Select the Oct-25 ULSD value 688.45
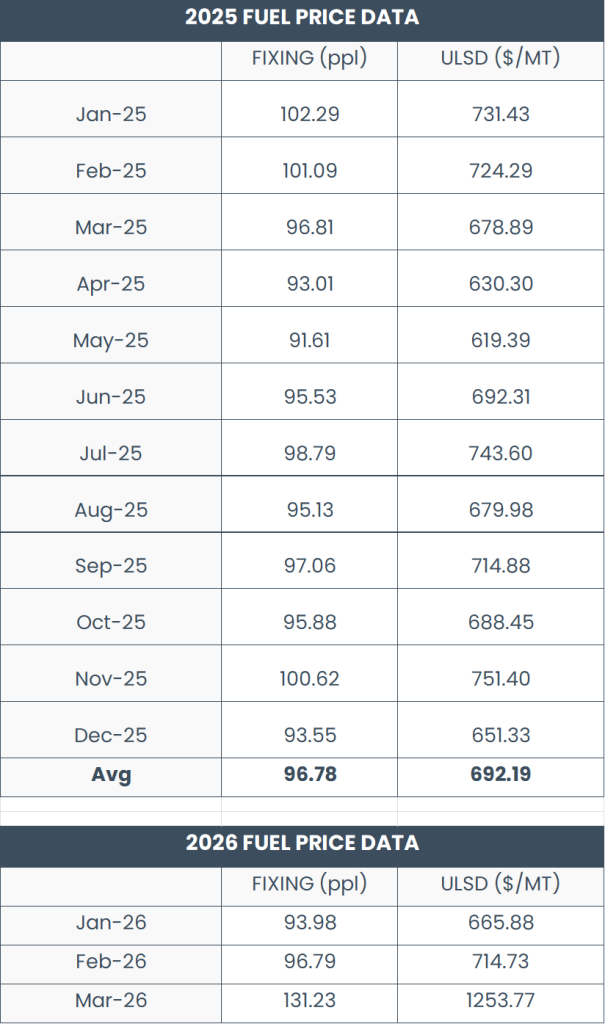 500,622
